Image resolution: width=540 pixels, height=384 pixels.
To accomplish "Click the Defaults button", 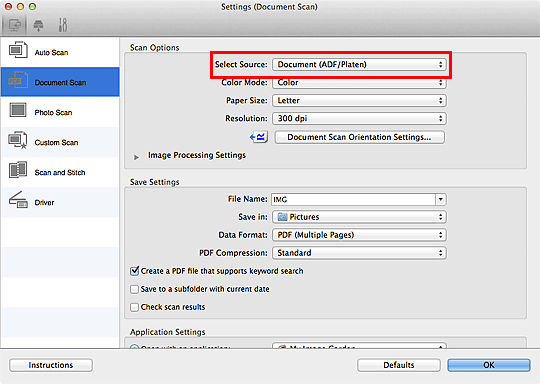I will [399, 365].
